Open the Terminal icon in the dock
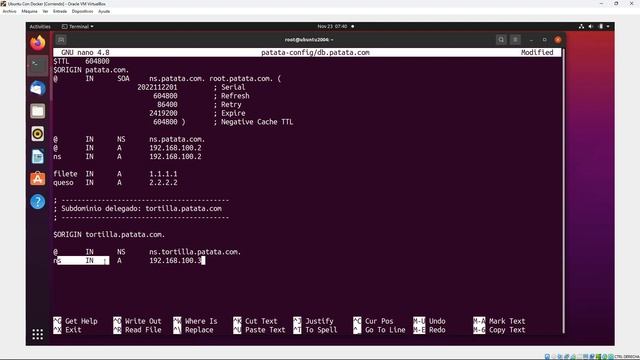The height and width of the screenshot is (360, 640). (x=38, y=65)
